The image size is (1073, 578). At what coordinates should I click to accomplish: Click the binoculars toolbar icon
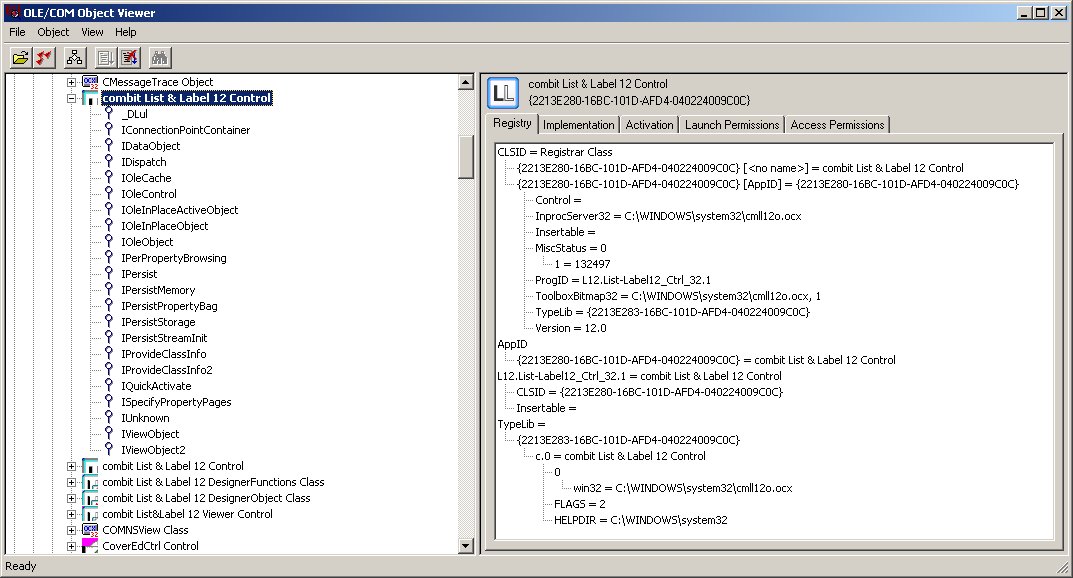coord(161,57)
